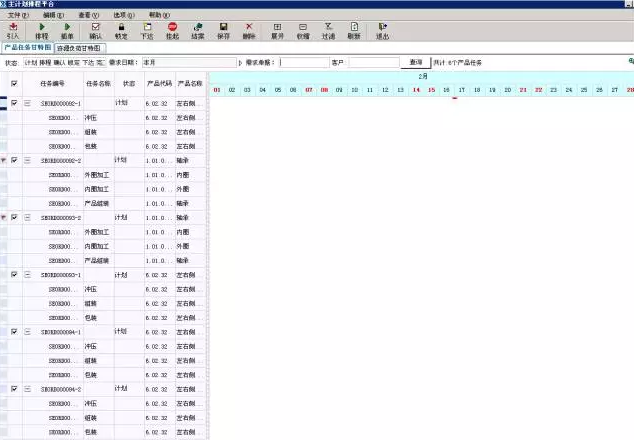This screenshot has width=634, height=440.
Task: Click the 引入 import toolbar icon
Action: pos(13,27)
